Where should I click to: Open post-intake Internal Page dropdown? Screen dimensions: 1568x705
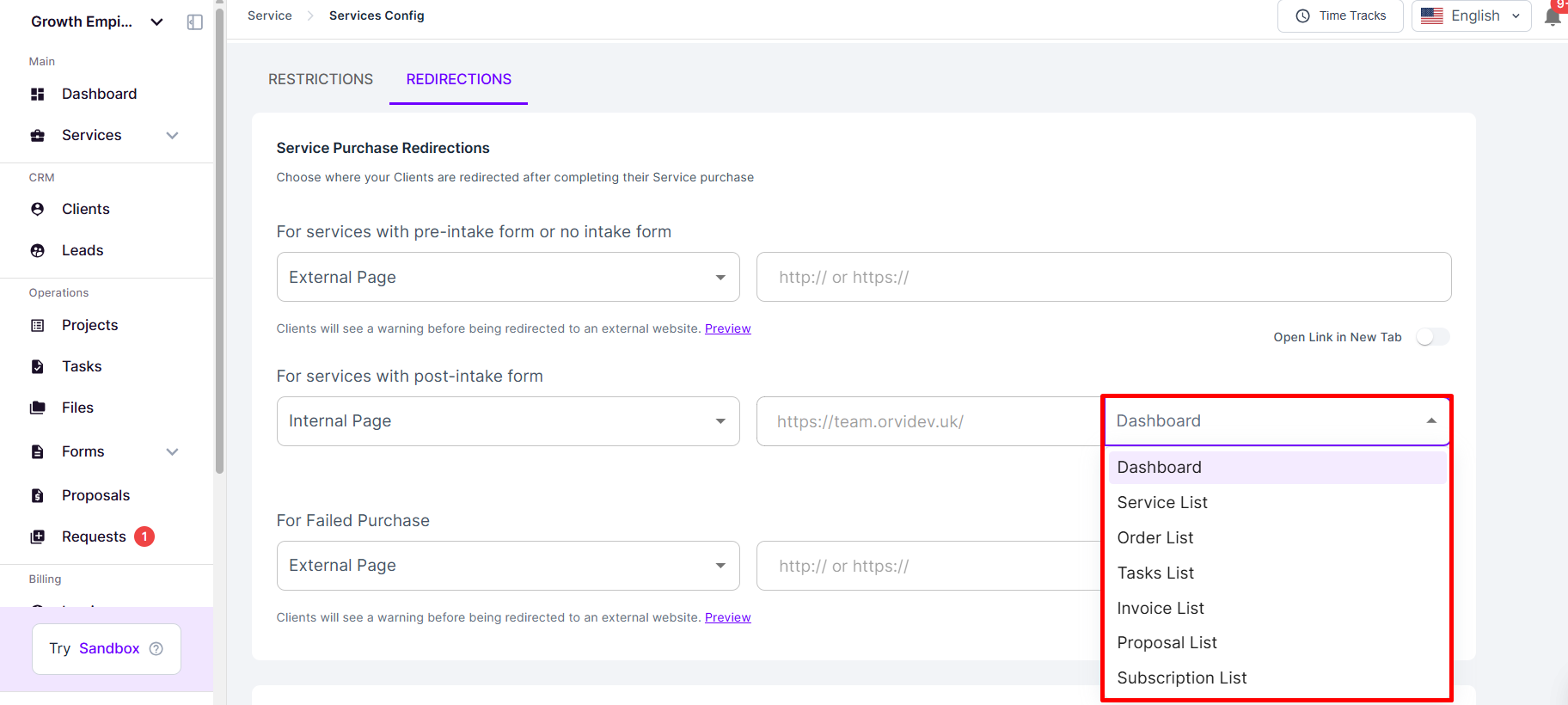tap(507, 421)
